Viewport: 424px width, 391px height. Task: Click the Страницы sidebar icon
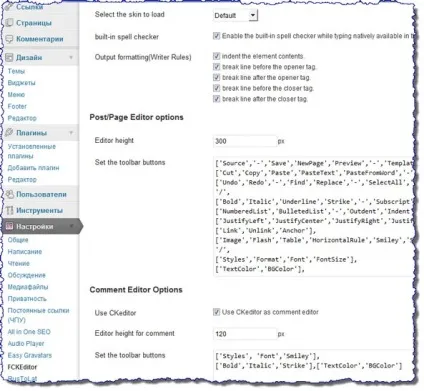tap(9, 23)
